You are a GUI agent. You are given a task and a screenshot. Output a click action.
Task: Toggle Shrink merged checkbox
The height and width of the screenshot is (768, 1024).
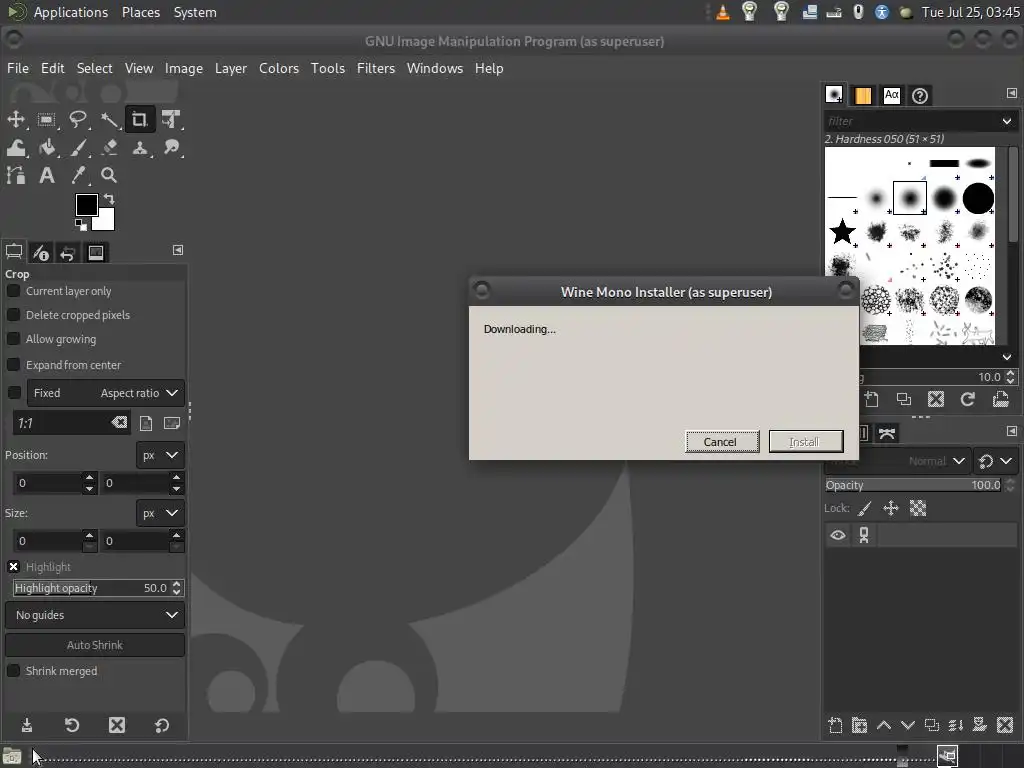point(13,671)
